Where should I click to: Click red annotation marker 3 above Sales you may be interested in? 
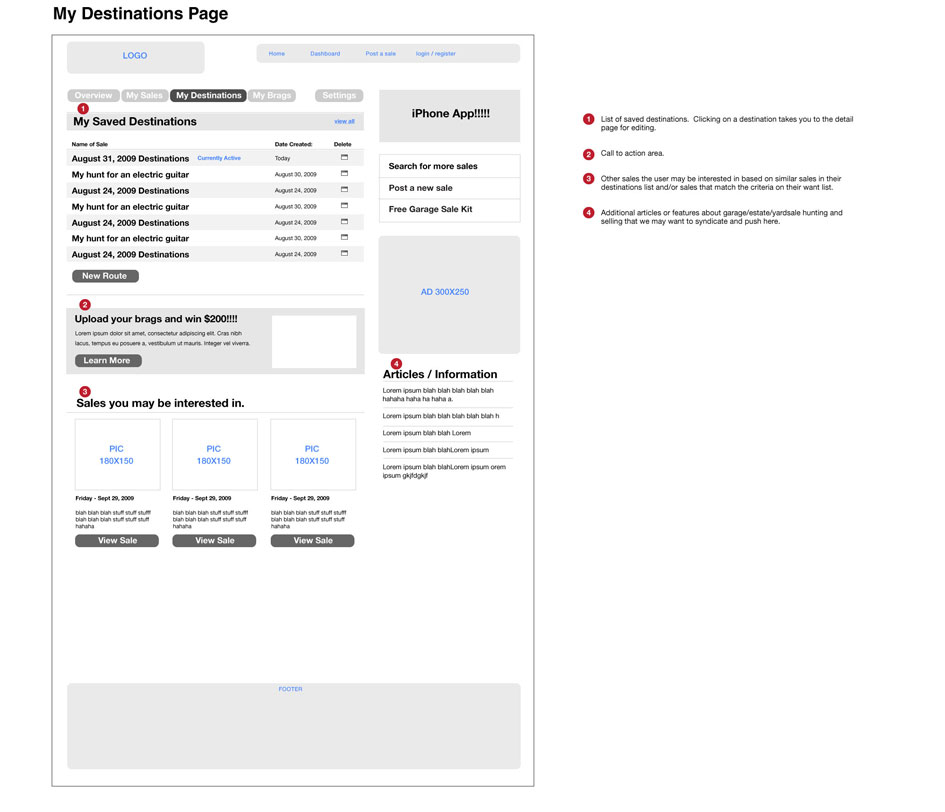pos(85,392)
